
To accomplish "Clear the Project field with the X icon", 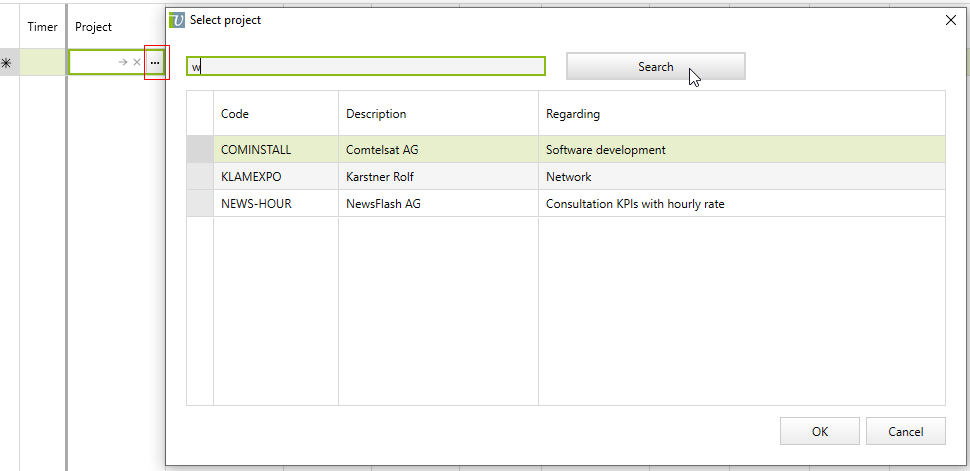I will tap(137, 62).
